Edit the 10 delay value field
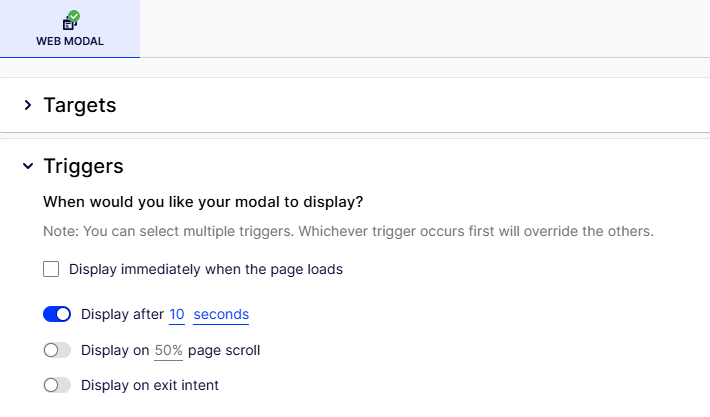 click(177, 315)
